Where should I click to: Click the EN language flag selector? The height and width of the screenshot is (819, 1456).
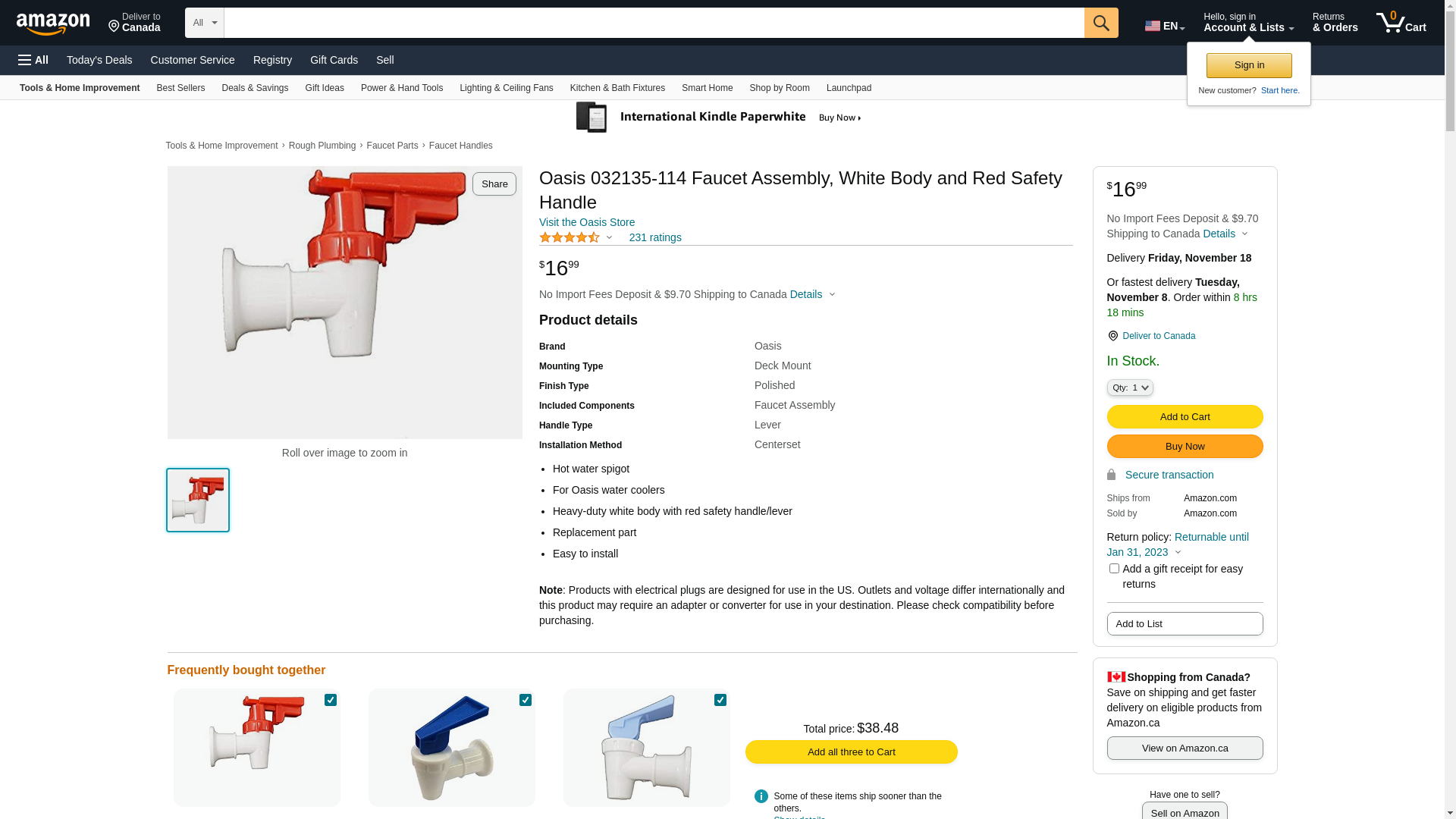pos(1164,26)
